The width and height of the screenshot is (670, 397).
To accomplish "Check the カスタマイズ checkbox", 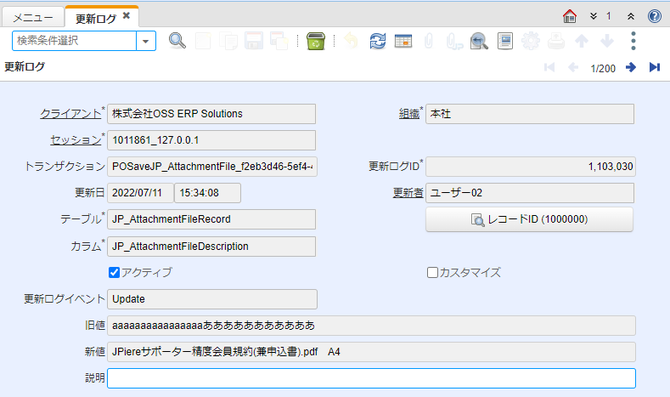I will tap(432, 272).
